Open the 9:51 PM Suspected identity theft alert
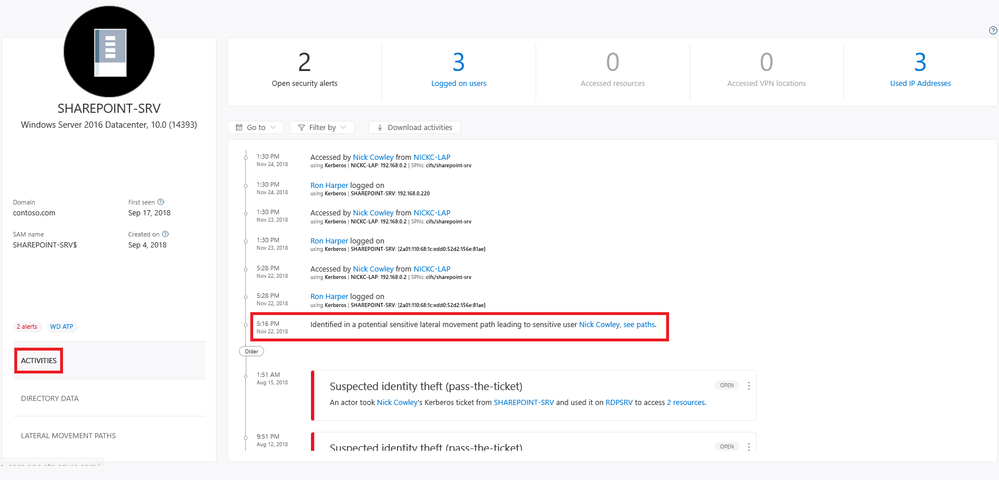Viewport: 999px width, 480px height. pos(426,447)
